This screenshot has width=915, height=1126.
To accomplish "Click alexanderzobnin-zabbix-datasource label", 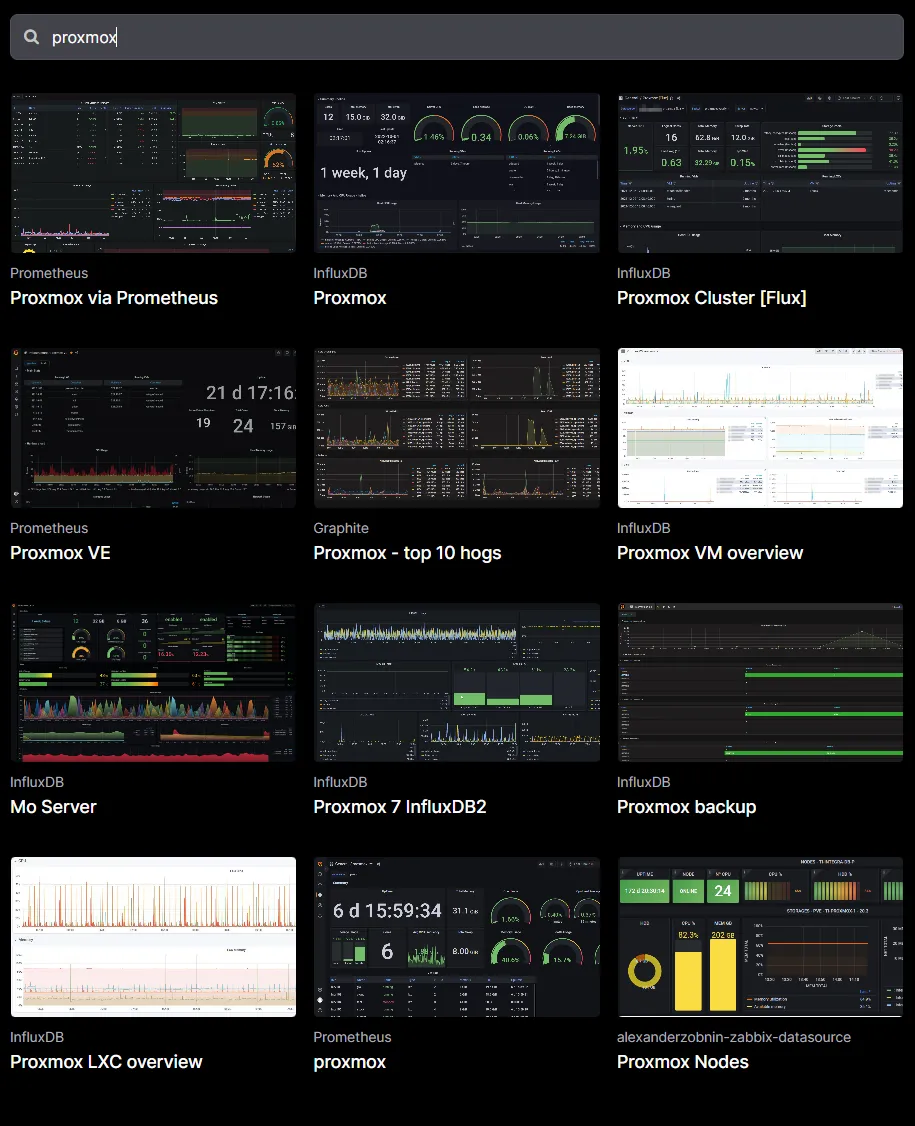I will (x=734, y=1037).
